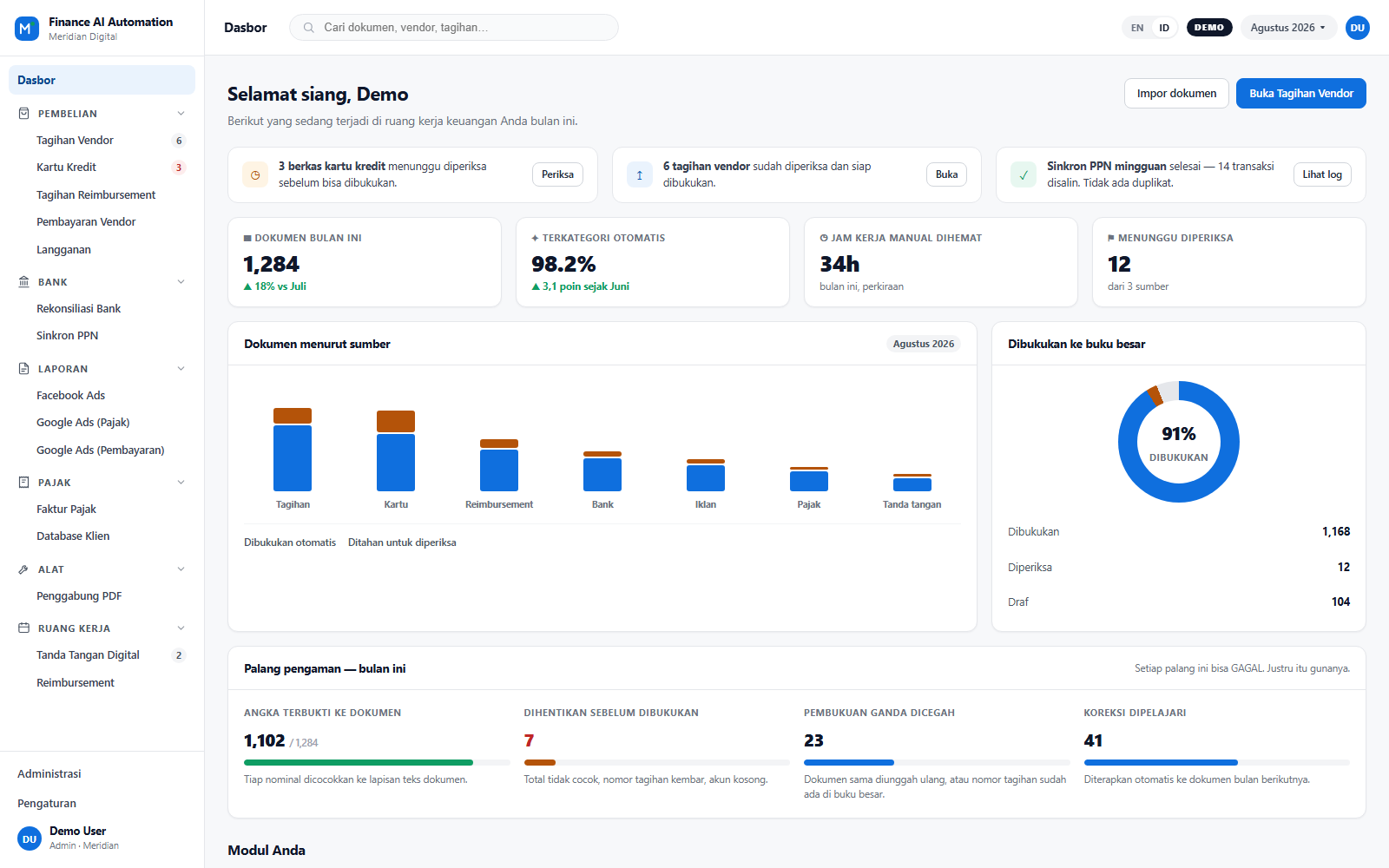The height and width of the screenshot is (868, 1389).
Task: Collapse the Bank section chevron
Action: click(181, 282)
